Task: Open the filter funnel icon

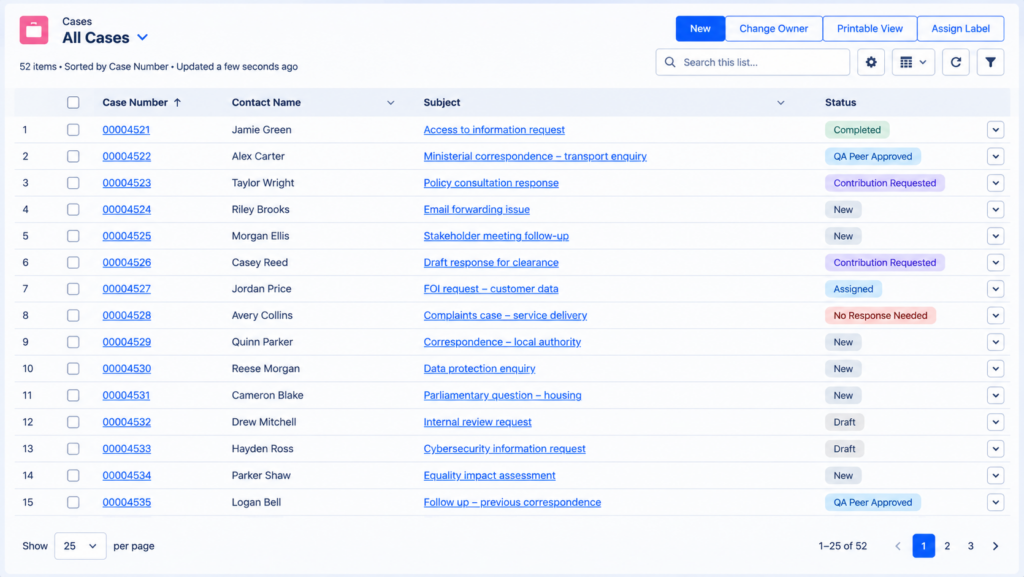Action: (x=990, y=63)
